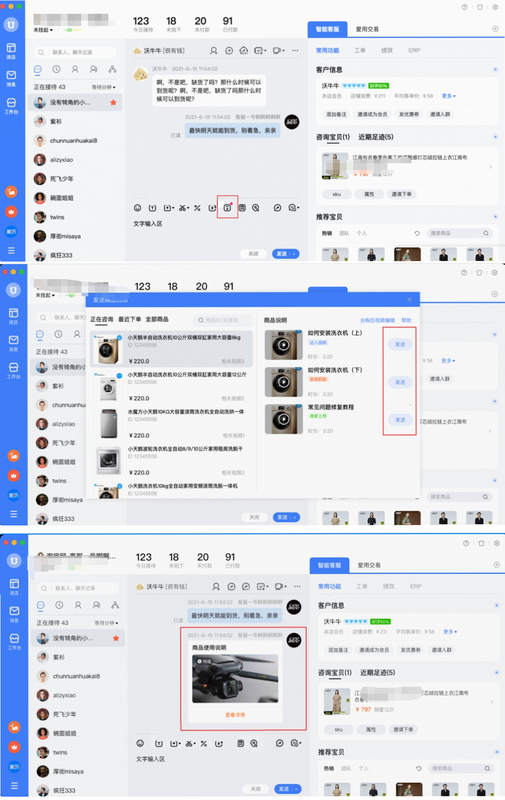Screen dimensions: 505x800
Task: Click the 添加备注 button in the first screenshot
Action: tap(337, 114)
